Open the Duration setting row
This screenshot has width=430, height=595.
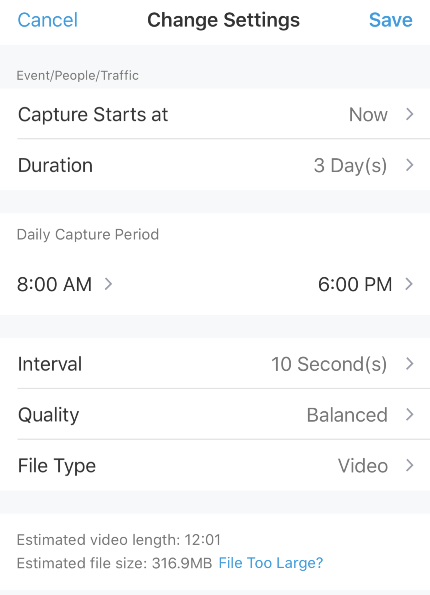[215, 165]
